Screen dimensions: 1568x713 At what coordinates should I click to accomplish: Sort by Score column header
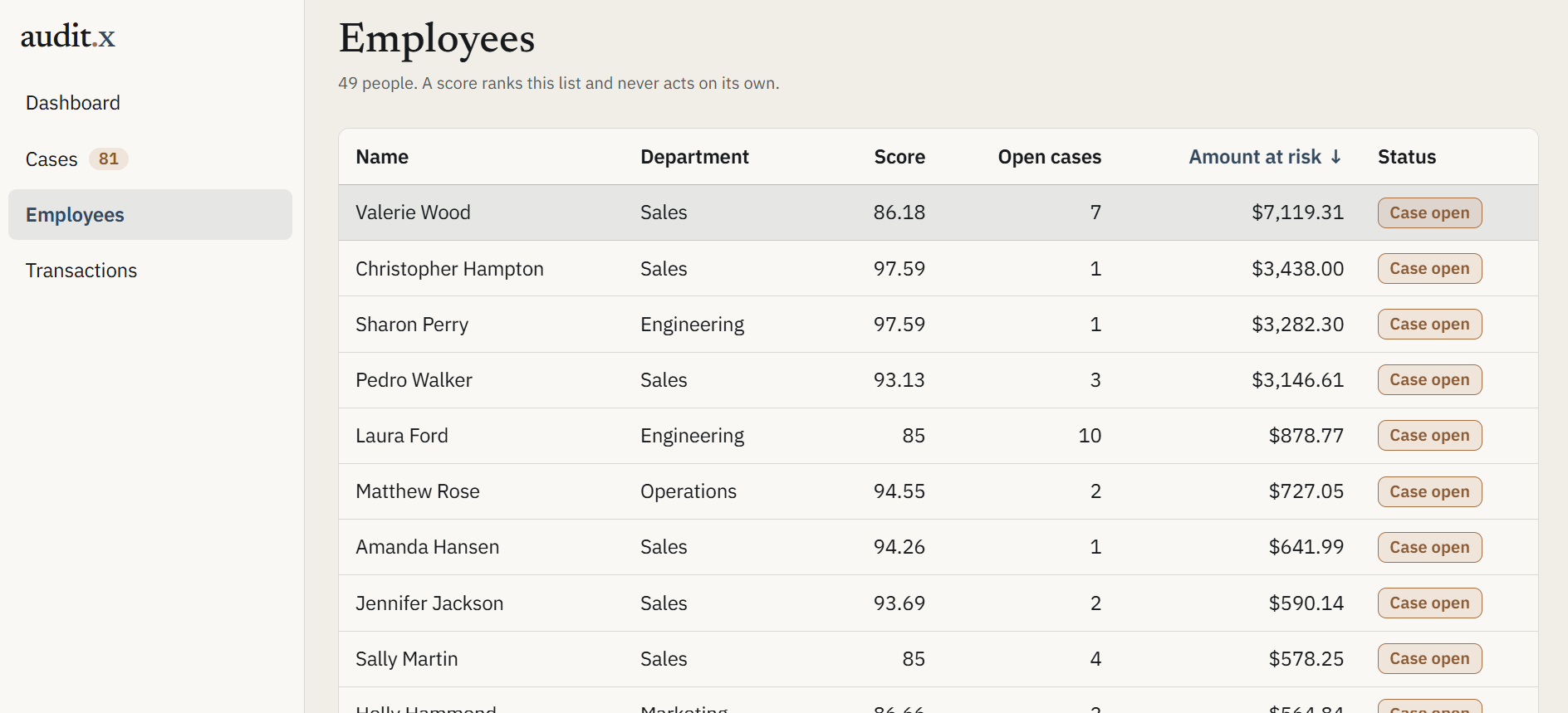tap(899, 157)
